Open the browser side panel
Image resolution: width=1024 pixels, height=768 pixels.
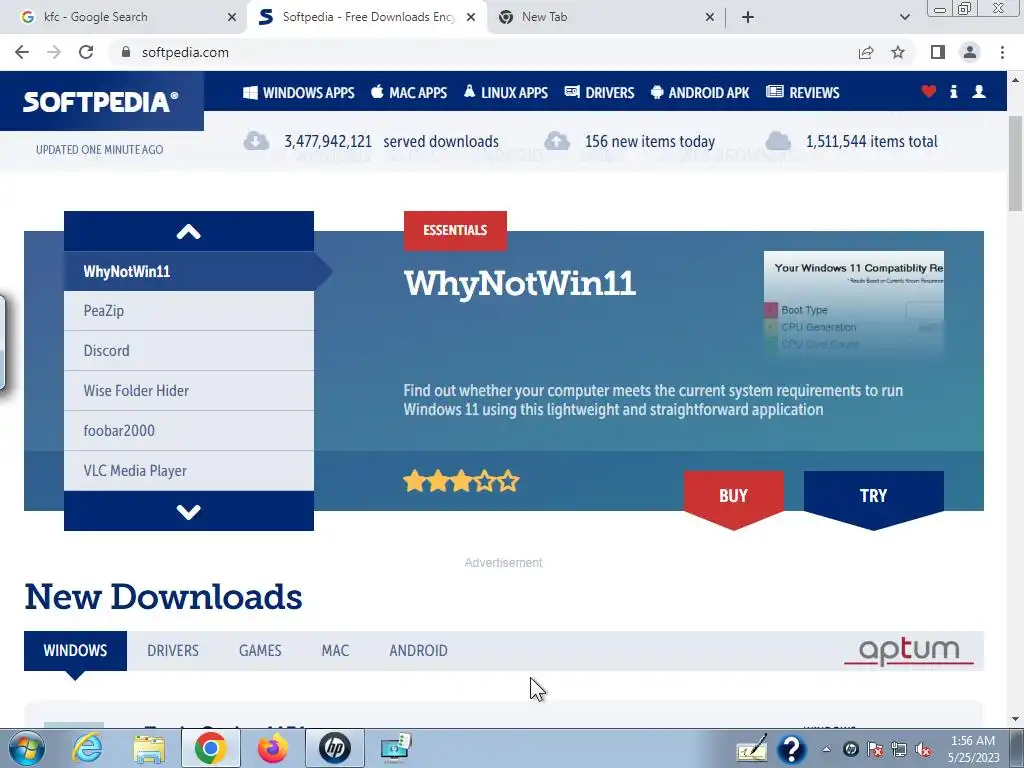tap(938, 52)
